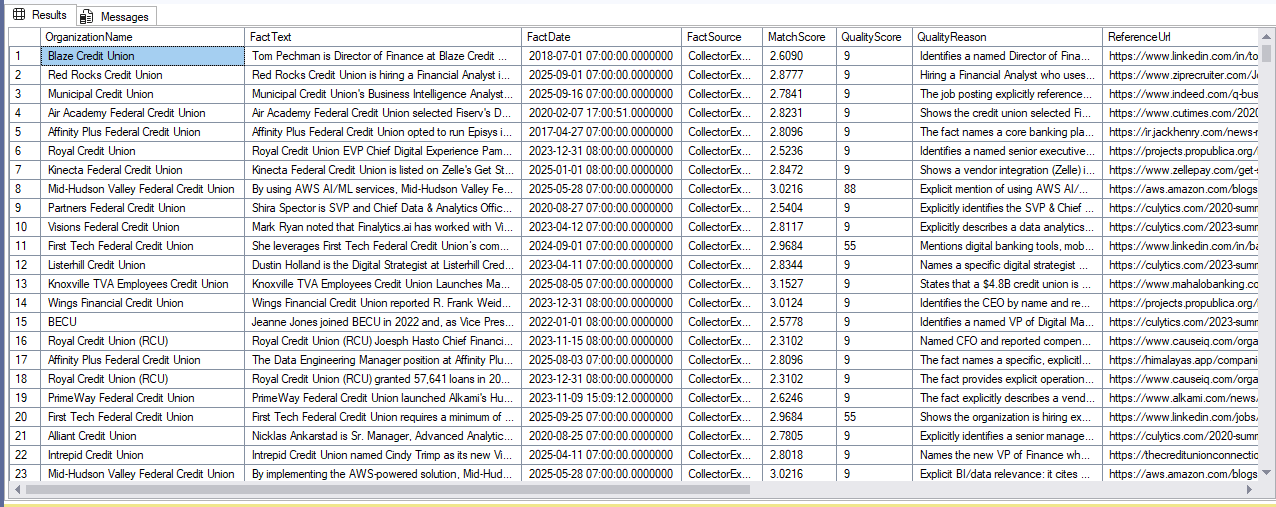Select the ReferenceUrl column header

(x=1181, y=37)
